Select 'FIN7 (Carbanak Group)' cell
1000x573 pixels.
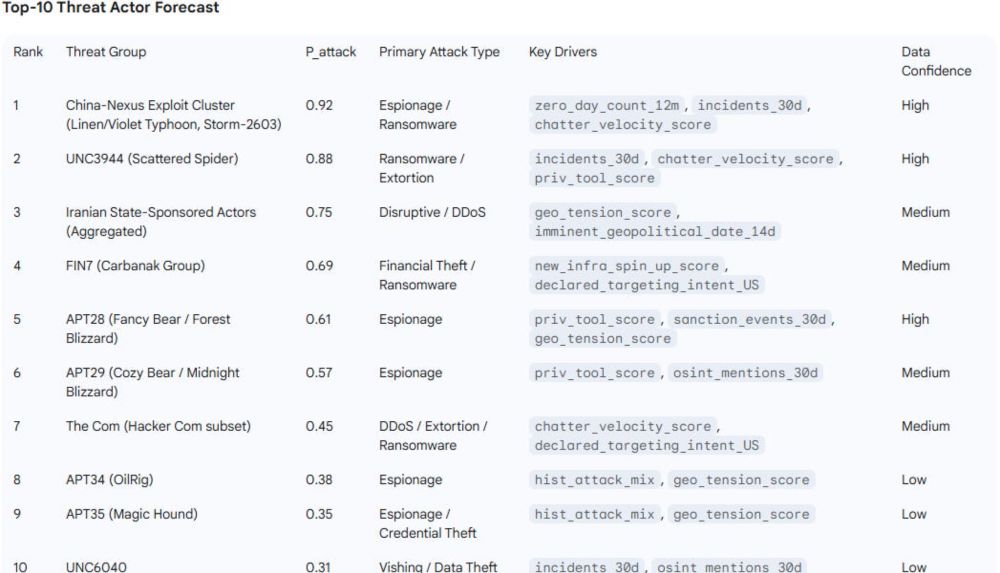click(x=135, y=266)
